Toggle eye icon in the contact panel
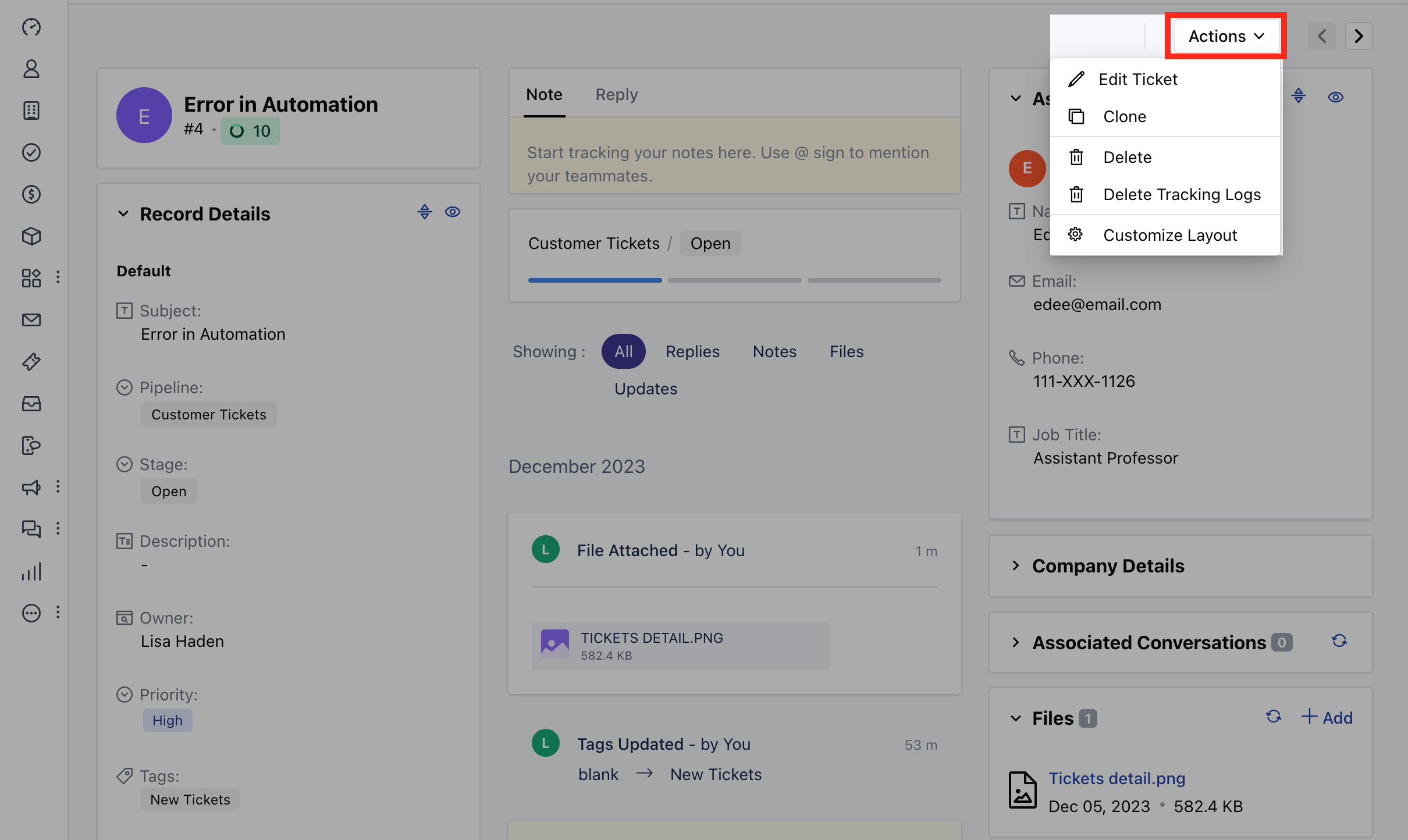The image size is (1408, 840). click(1335, 97)
